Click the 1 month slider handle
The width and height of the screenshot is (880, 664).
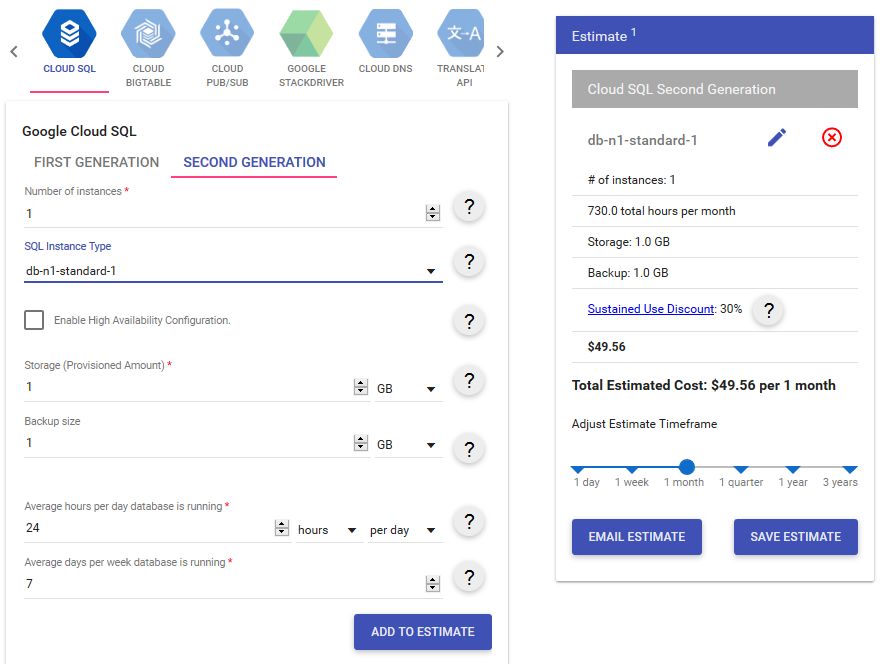(x=687, y=467)
